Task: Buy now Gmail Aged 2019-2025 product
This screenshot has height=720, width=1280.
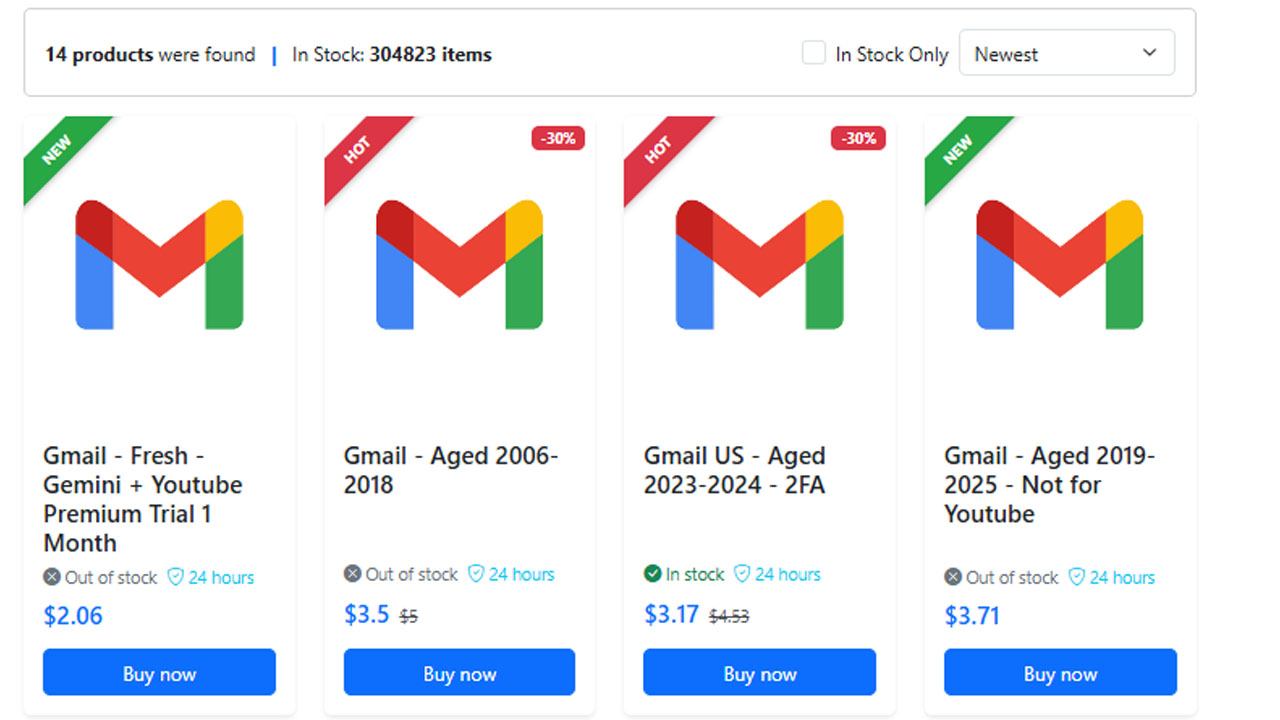Action: [1060, 673]
